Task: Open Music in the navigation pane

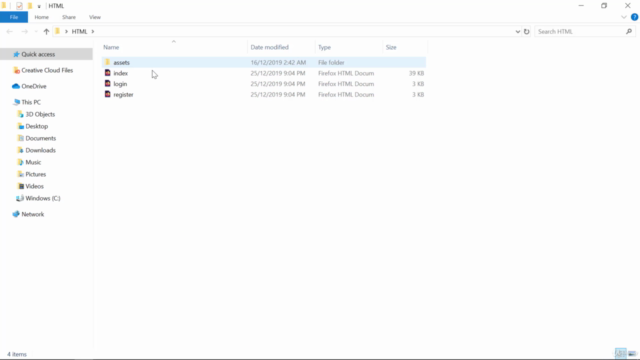Action: (33, 162)
